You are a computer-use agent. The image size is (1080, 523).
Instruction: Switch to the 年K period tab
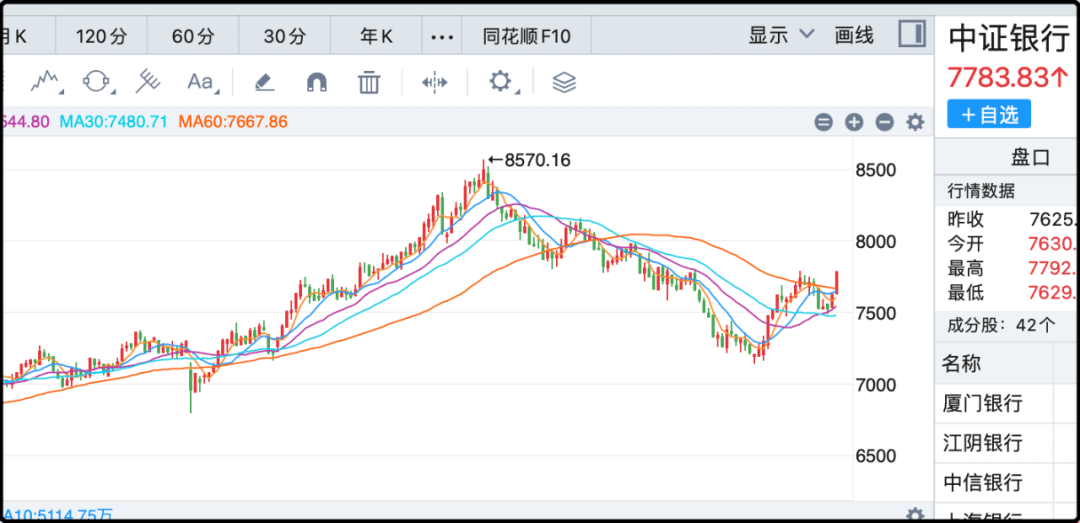(377, 36)
